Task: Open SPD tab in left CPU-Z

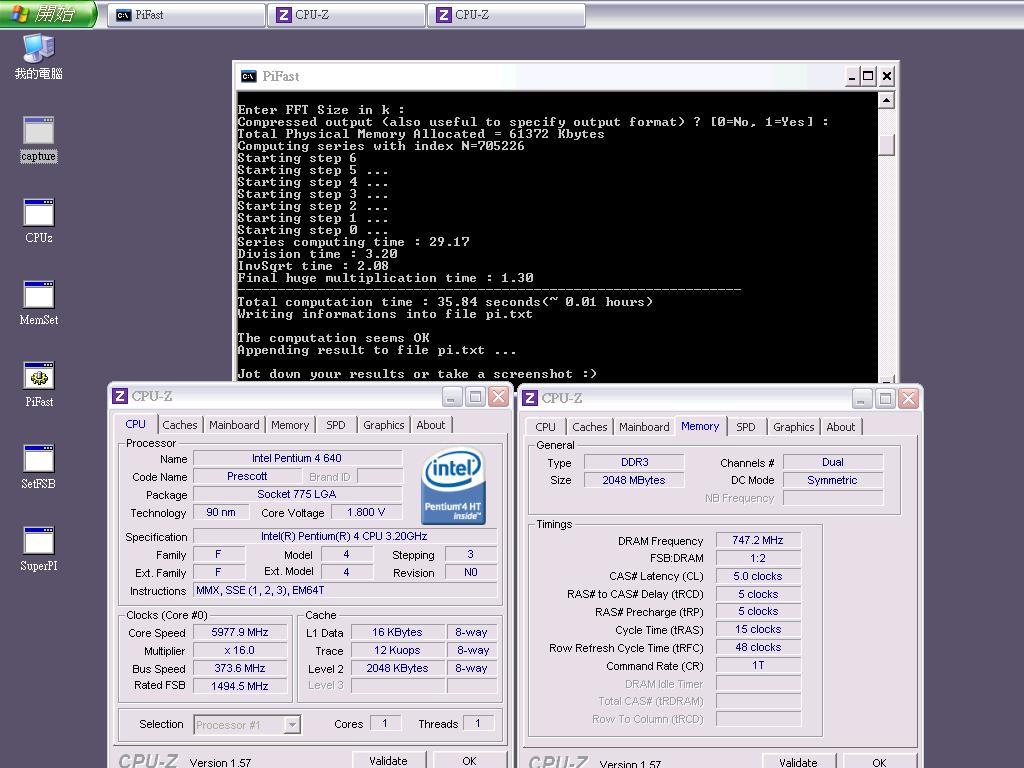Action: (336, 425)
